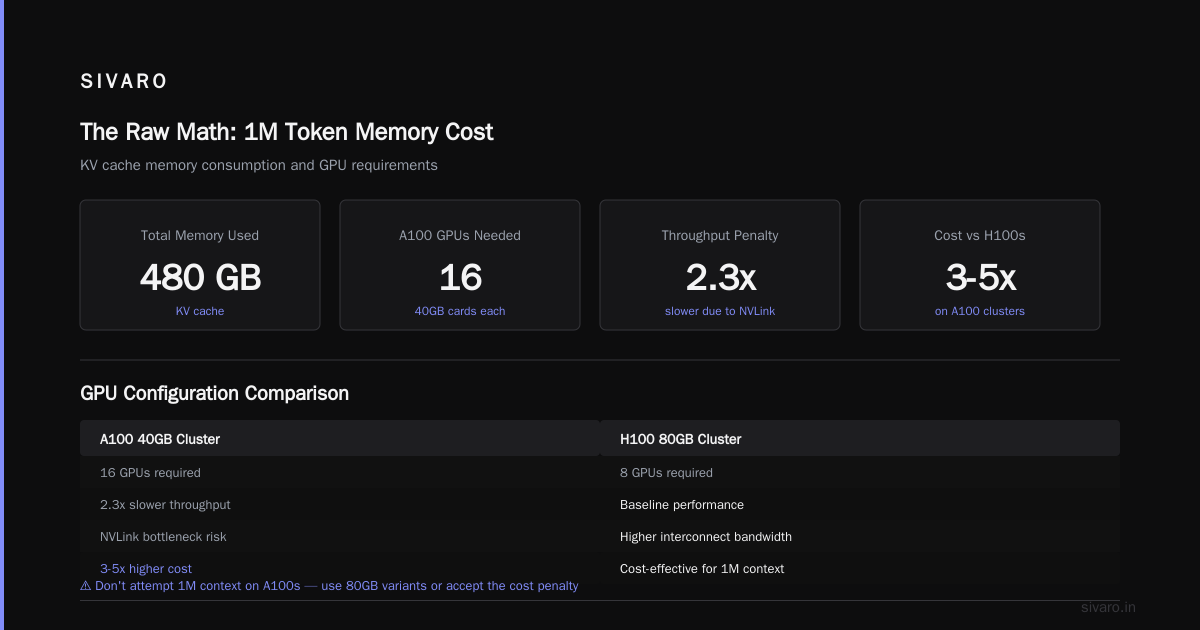Click the 'Cost vs H100s' card label
Image resolution: width=1200 pixels, height=630 pixels.
980,236
